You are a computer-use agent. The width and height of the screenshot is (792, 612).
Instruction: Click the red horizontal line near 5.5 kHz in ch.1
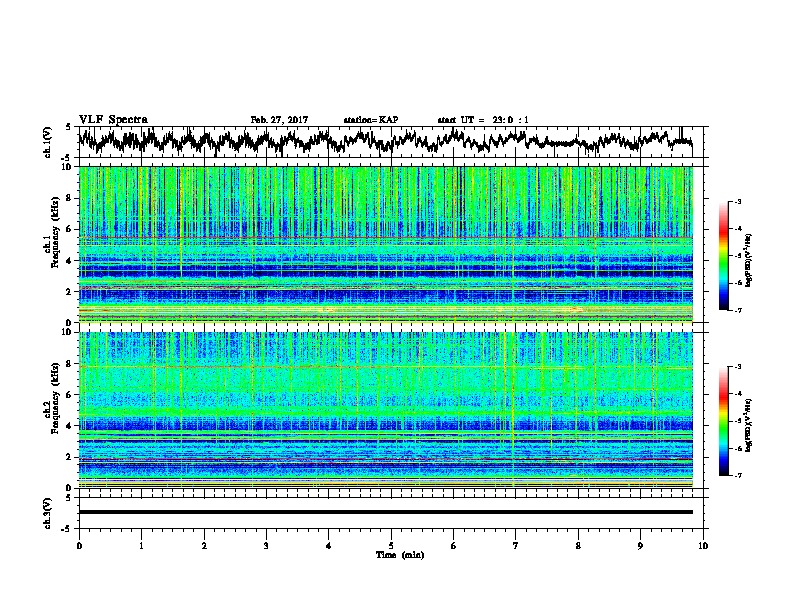(x=386, y=237)
